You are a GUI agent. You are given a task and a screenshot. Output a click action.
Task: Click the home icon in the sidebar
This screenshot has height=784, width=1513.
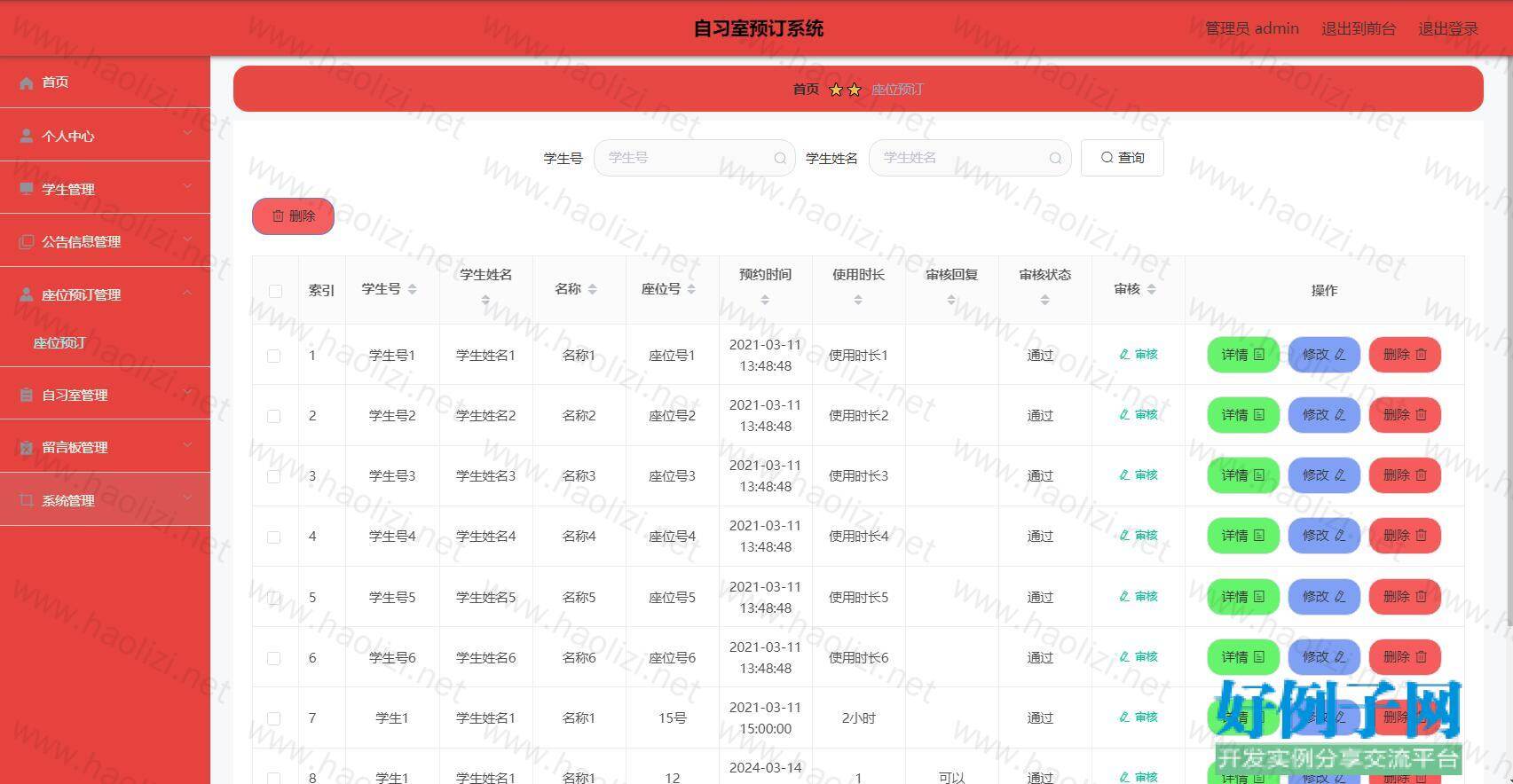[x=27, y=82]
